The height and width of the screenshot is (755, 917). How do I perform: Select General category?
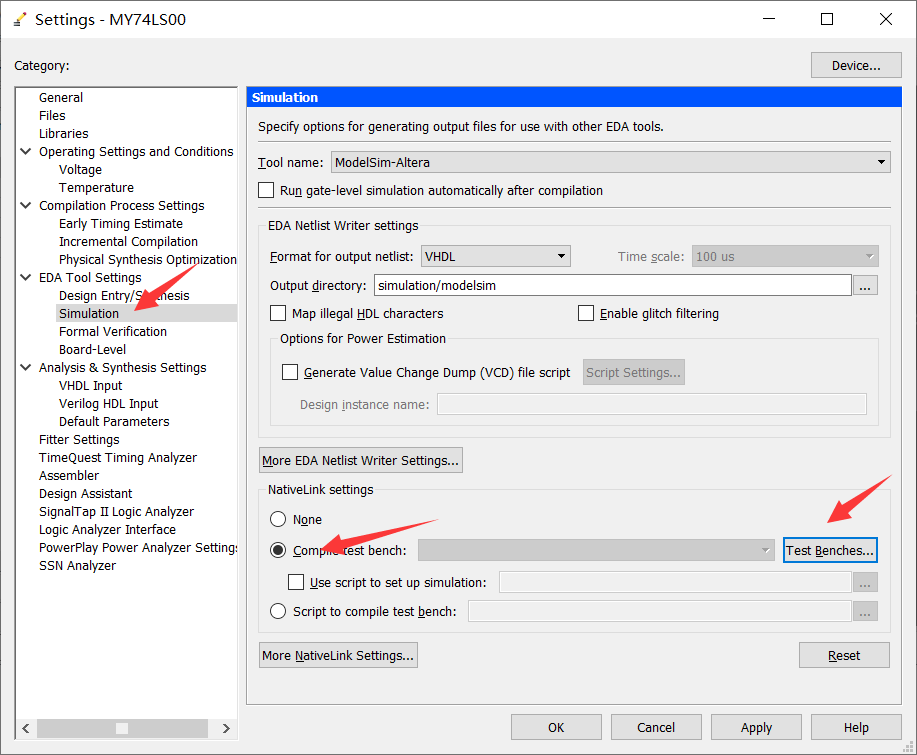(61, 98)
